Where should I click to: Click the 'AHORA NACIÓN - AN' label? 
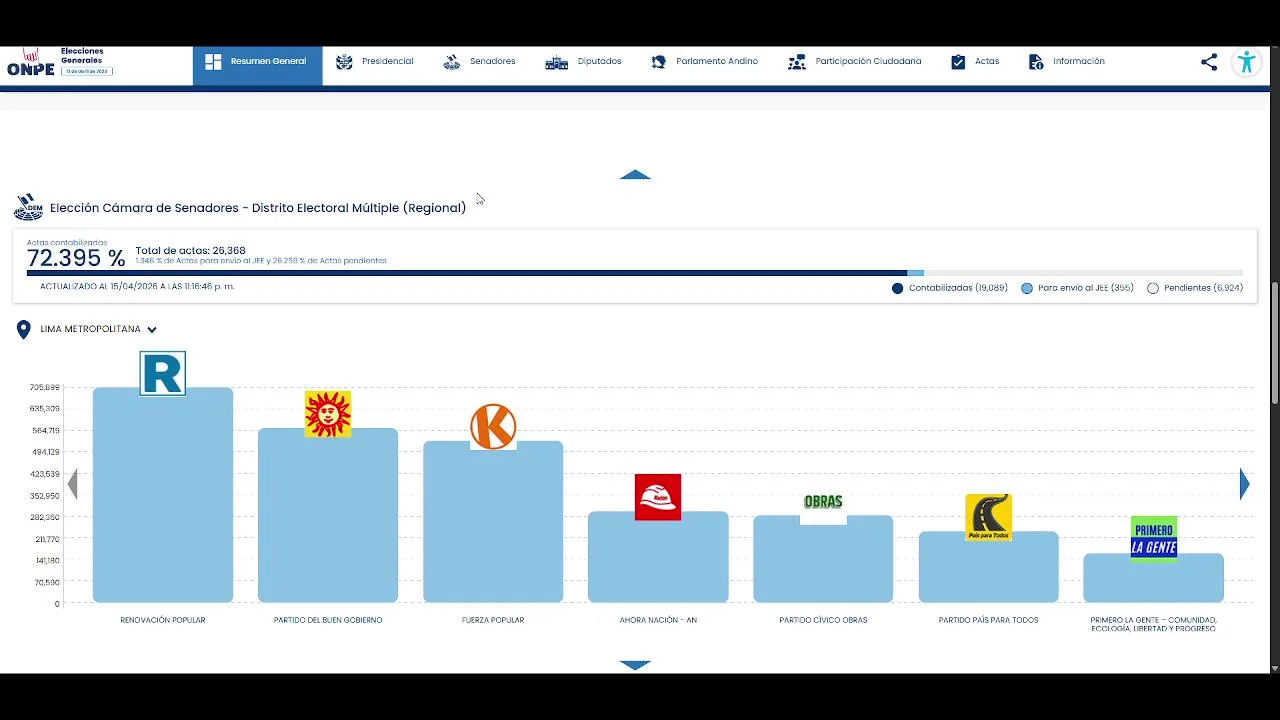pos(658,620)
